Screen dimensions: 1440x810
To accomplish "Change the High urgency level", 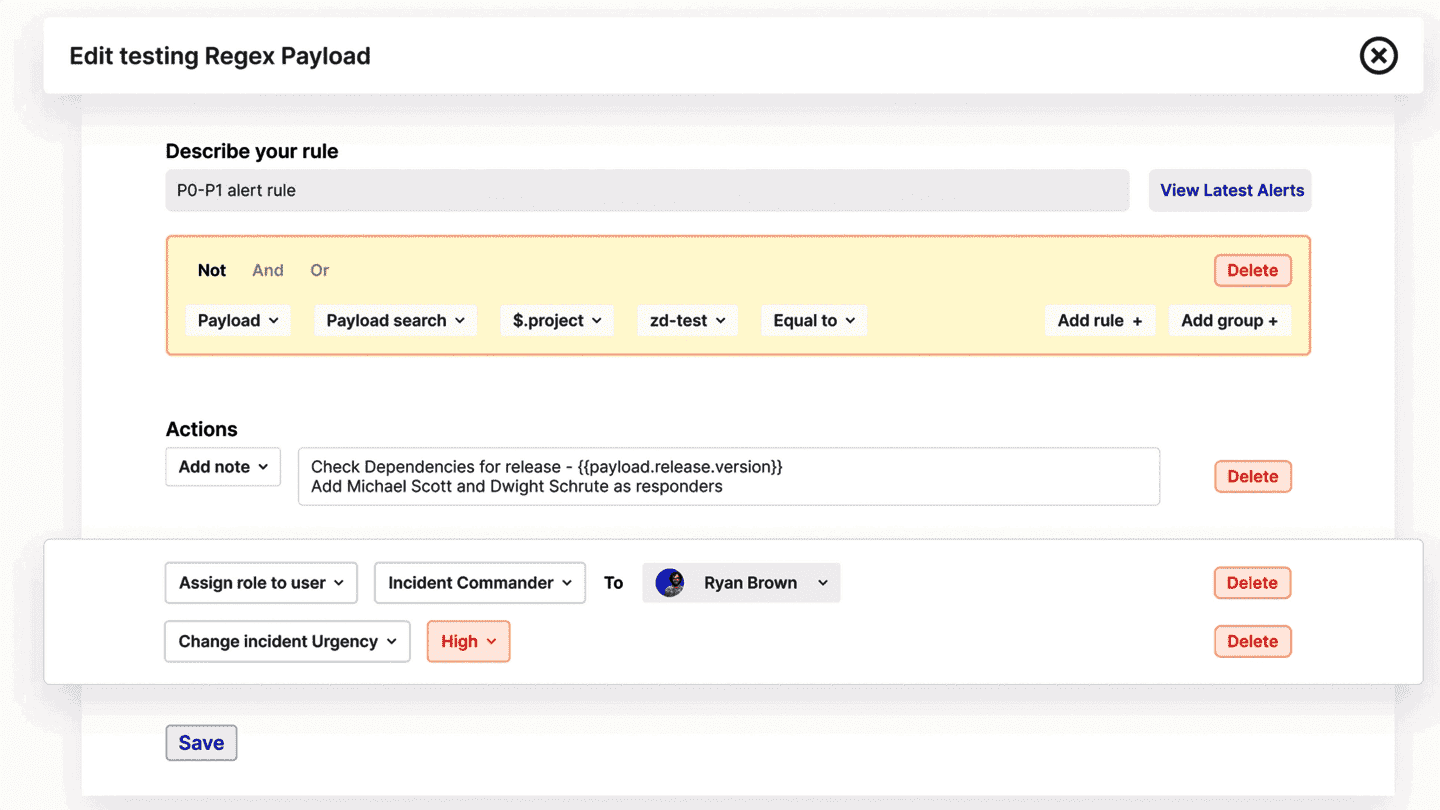I will [x=468, y=642].
